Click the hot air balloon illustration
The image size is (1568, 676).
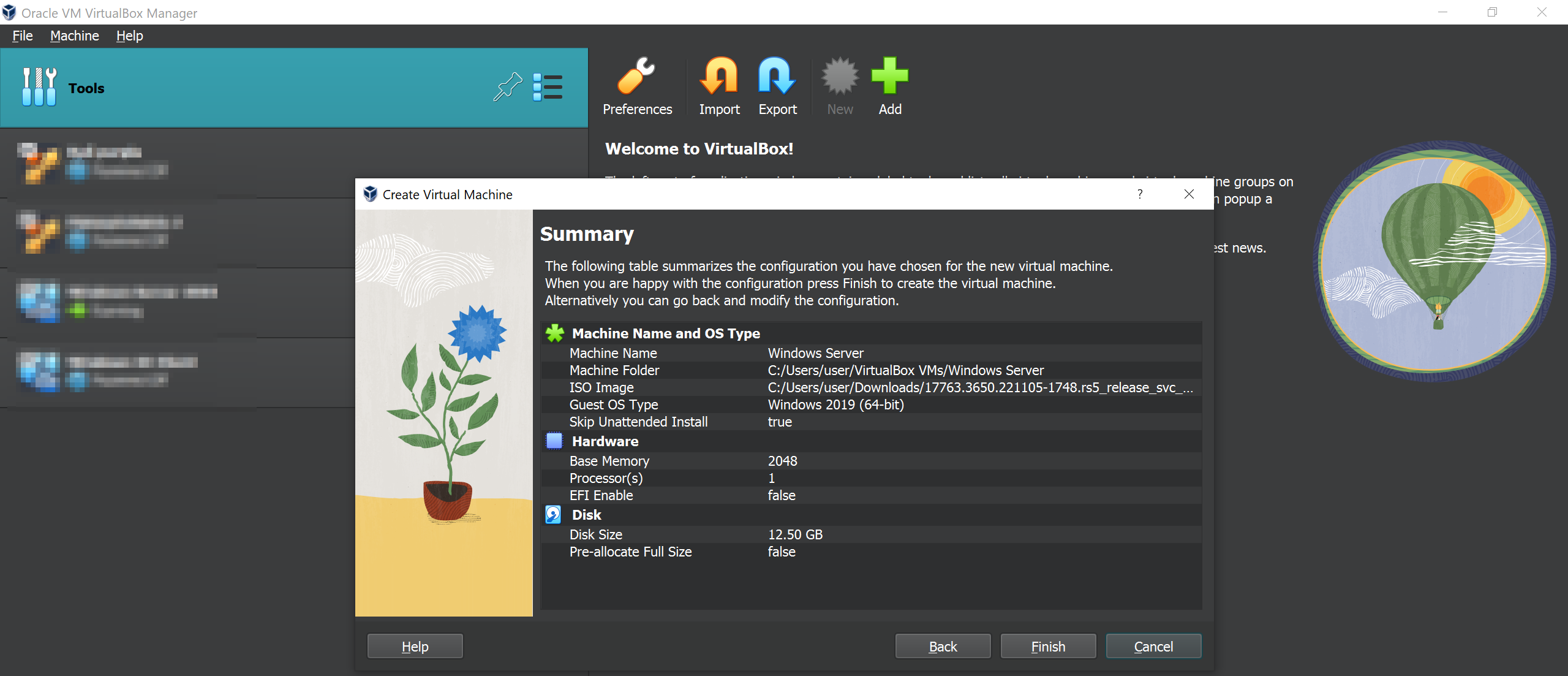(x=1434, y=260)
